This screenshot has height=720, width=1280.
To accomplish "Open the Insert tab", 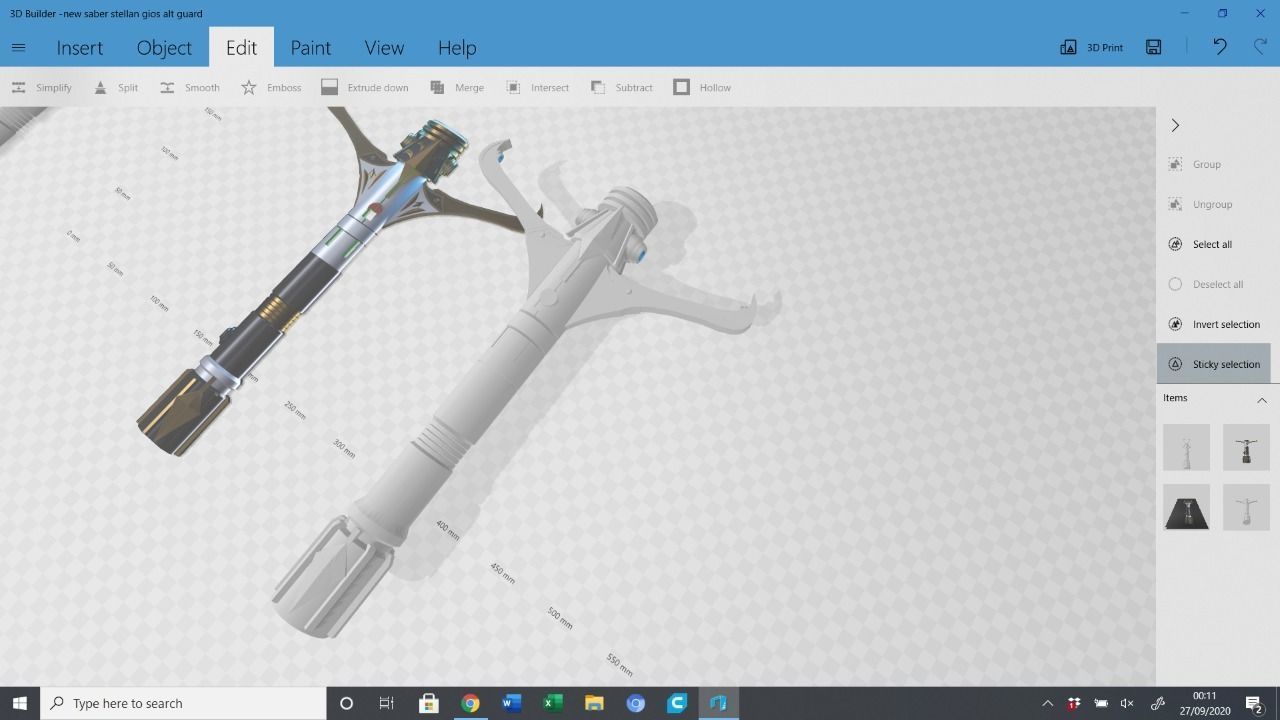I will (x=80, y=47).
